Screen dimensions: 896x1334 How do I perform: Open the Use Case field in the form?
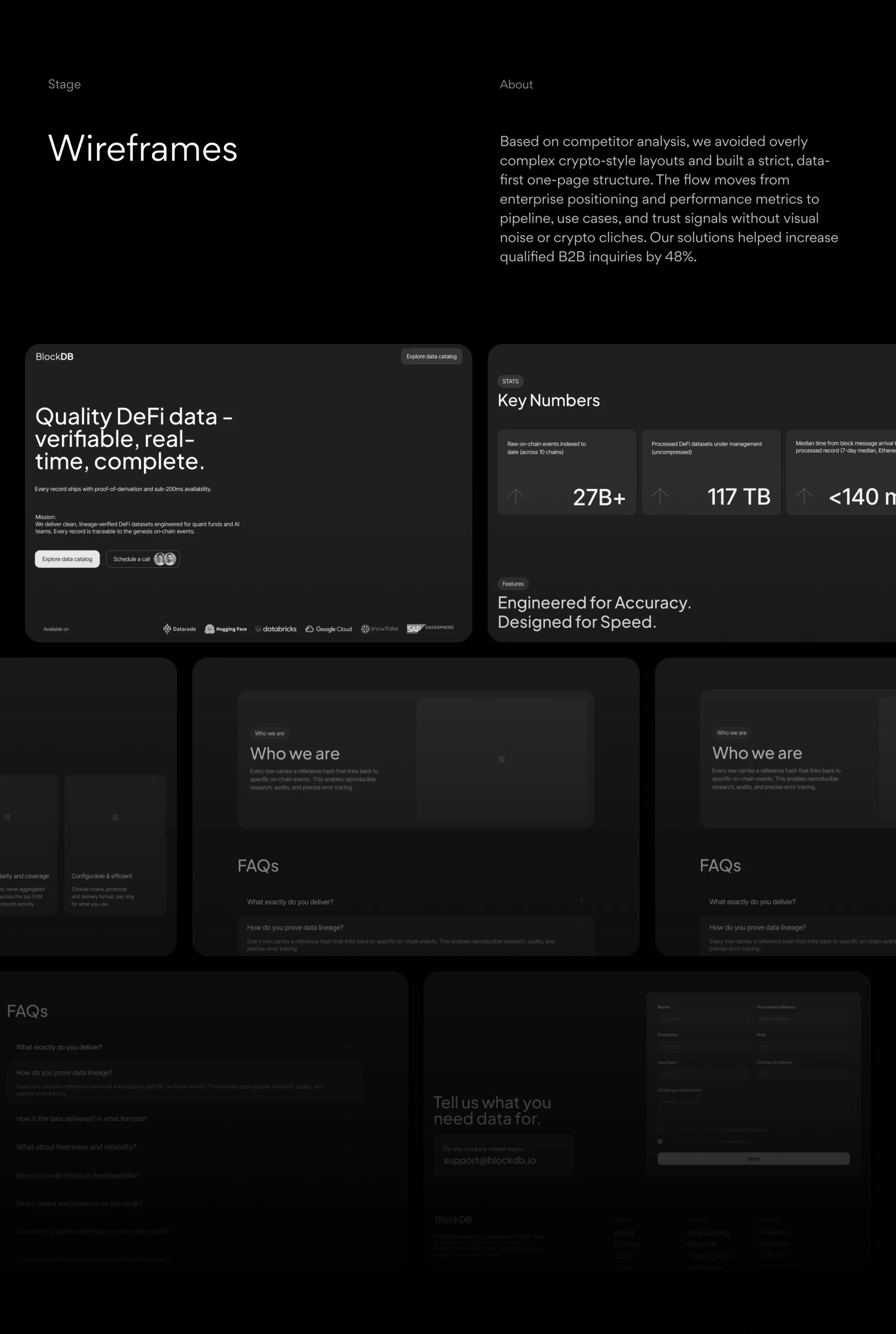tap(704, 1074)
